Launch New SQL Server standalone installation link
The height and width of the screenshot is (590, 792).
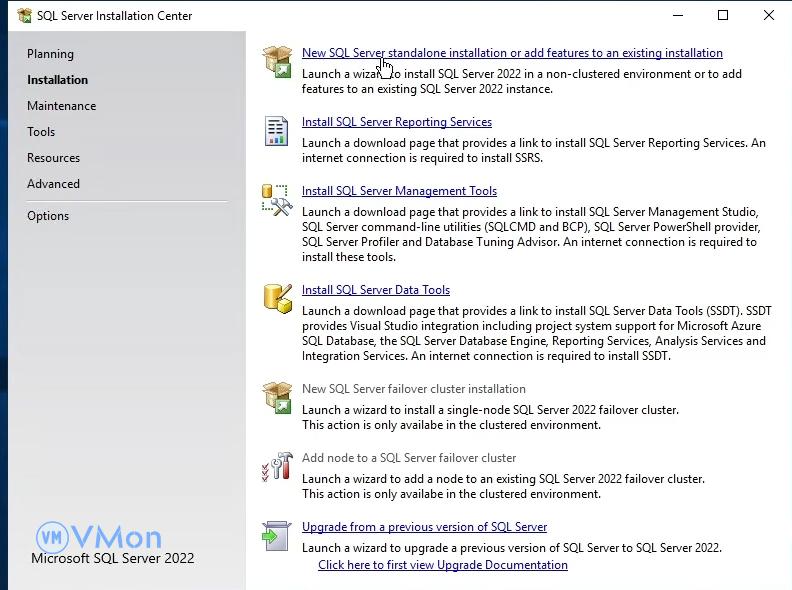click(x=512, y=53)
